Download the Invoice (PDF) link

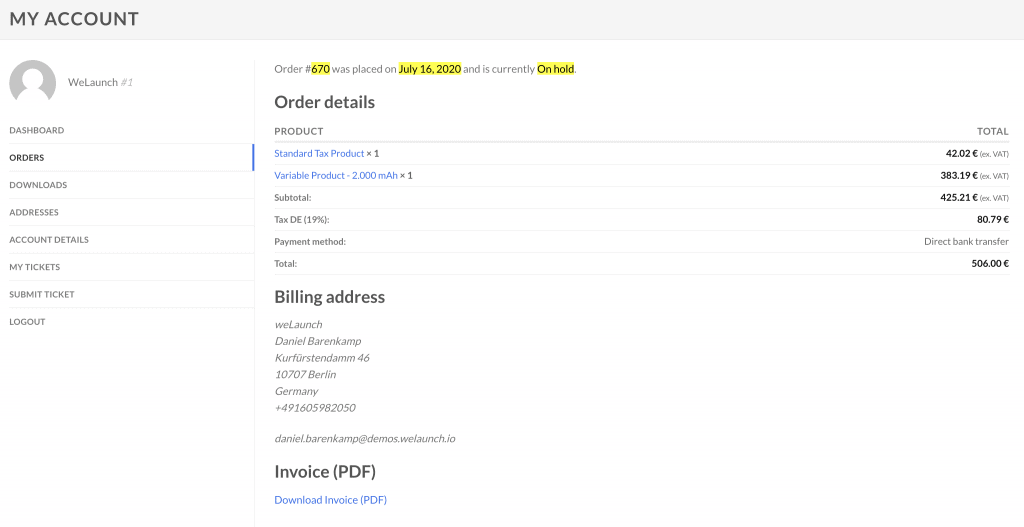click(x=330, y=500)
